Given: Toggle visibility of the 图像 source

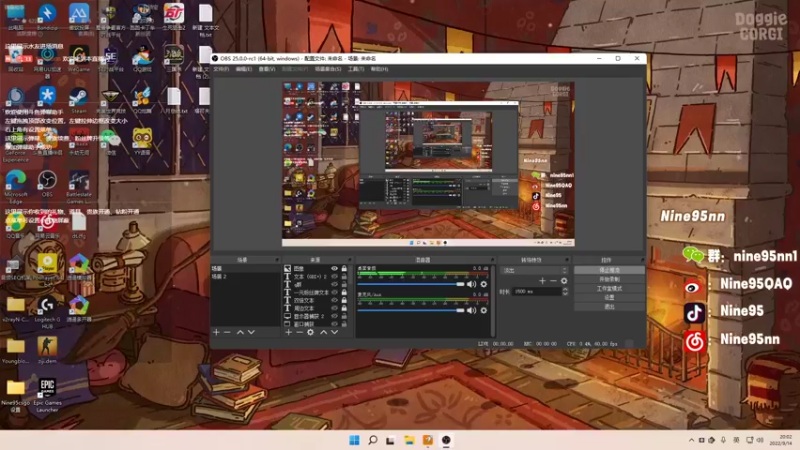Looking at the screenshot, I should click(x=334, y=268).
